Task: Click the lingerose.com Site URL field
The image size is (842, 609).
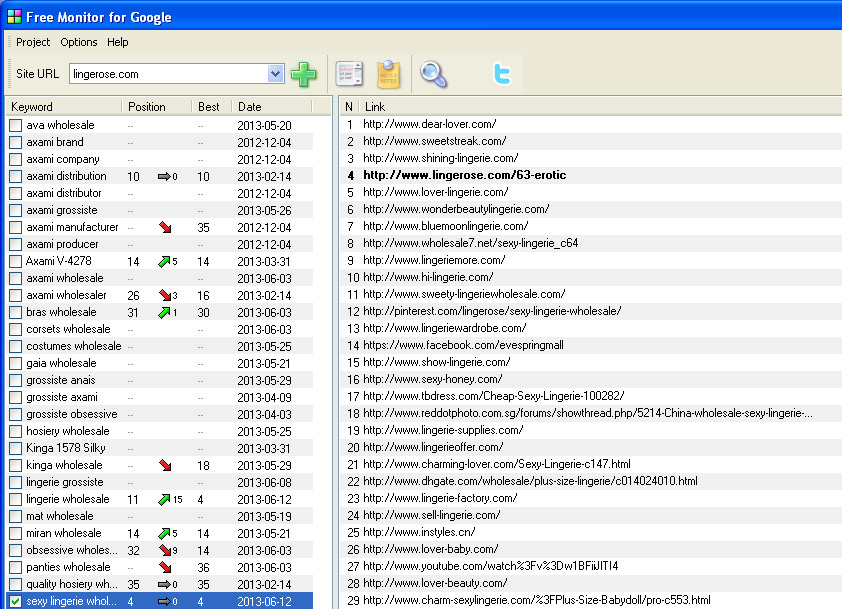Action: (x=169, y=74)
